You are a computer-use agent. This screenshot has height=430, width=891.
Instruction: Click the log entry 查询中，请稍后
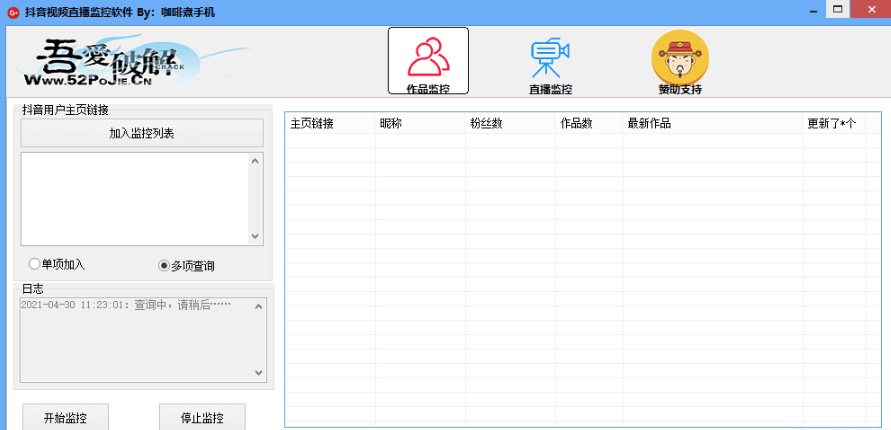coord(126,305)
